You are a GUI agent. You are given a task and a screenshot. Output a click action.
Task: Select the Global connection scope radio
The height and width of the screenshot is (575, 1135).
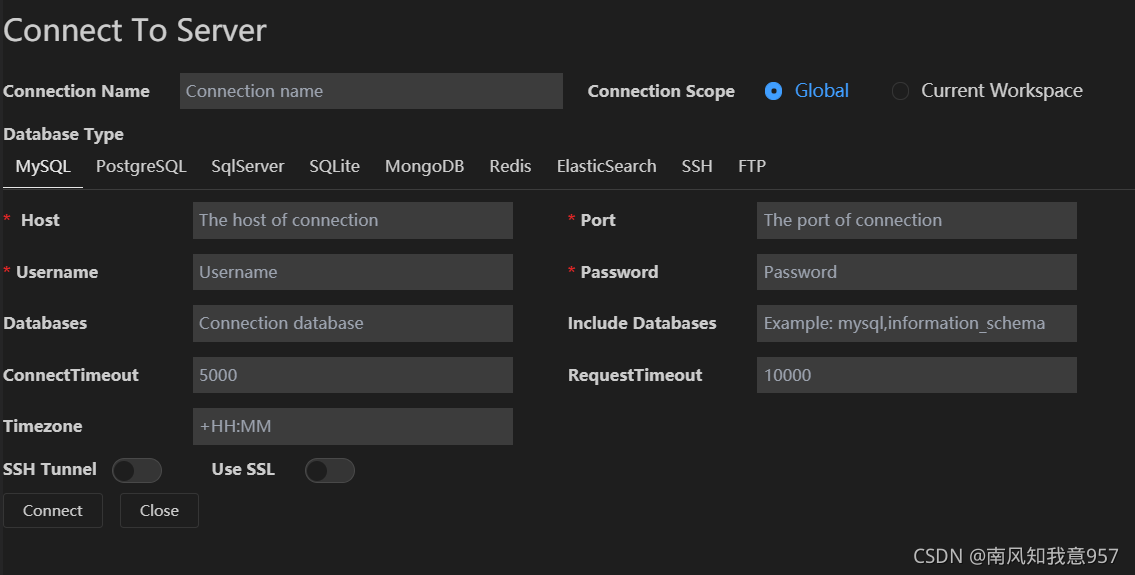click(x=773, y=91)
